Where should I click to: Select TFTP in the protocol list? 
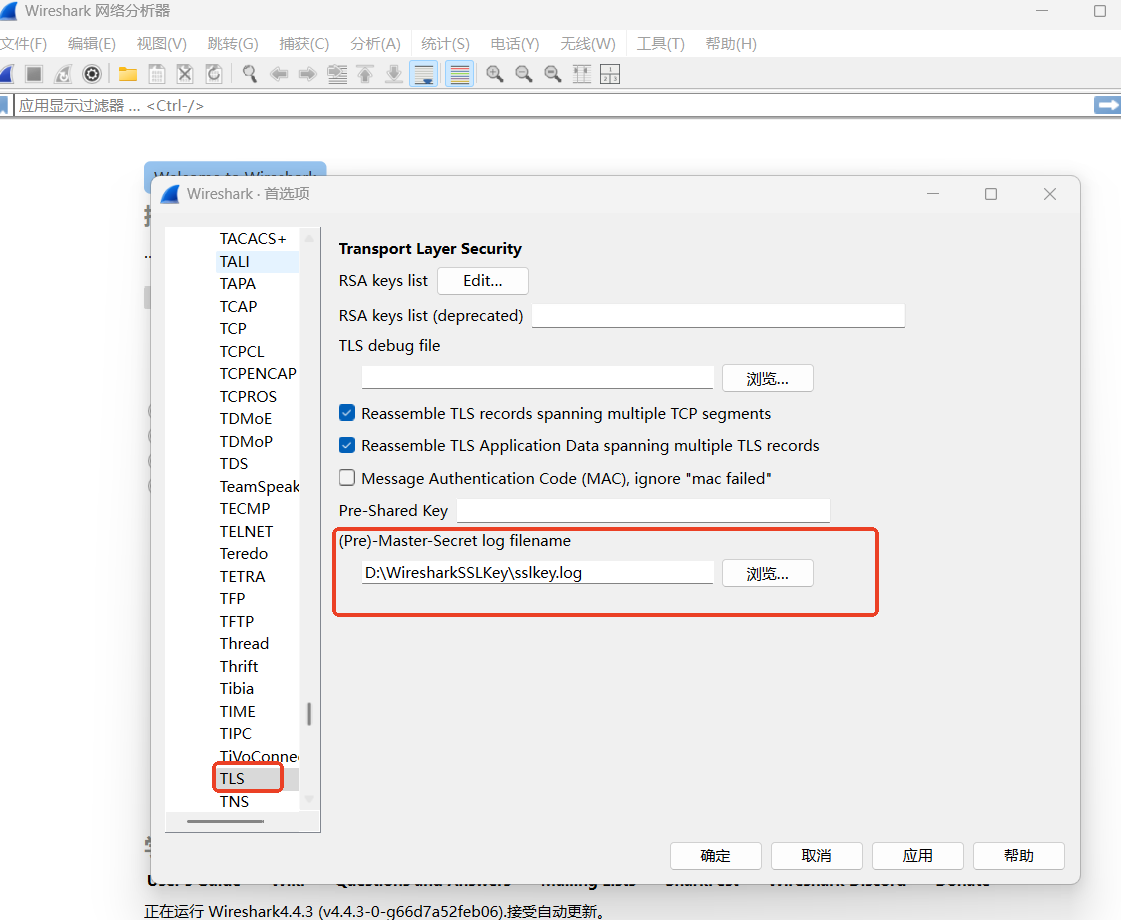click(x=237, y=621)
